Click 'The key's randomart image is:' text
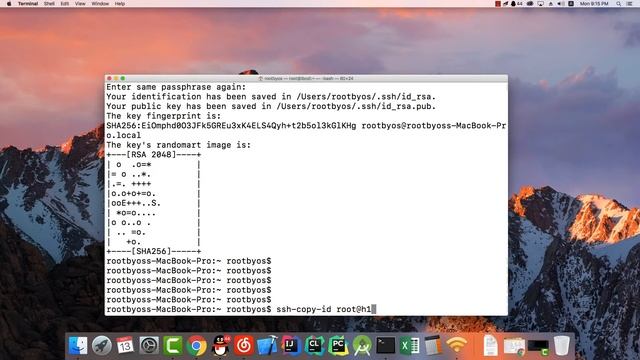This screenshot has height=360, width=640. 179,145
